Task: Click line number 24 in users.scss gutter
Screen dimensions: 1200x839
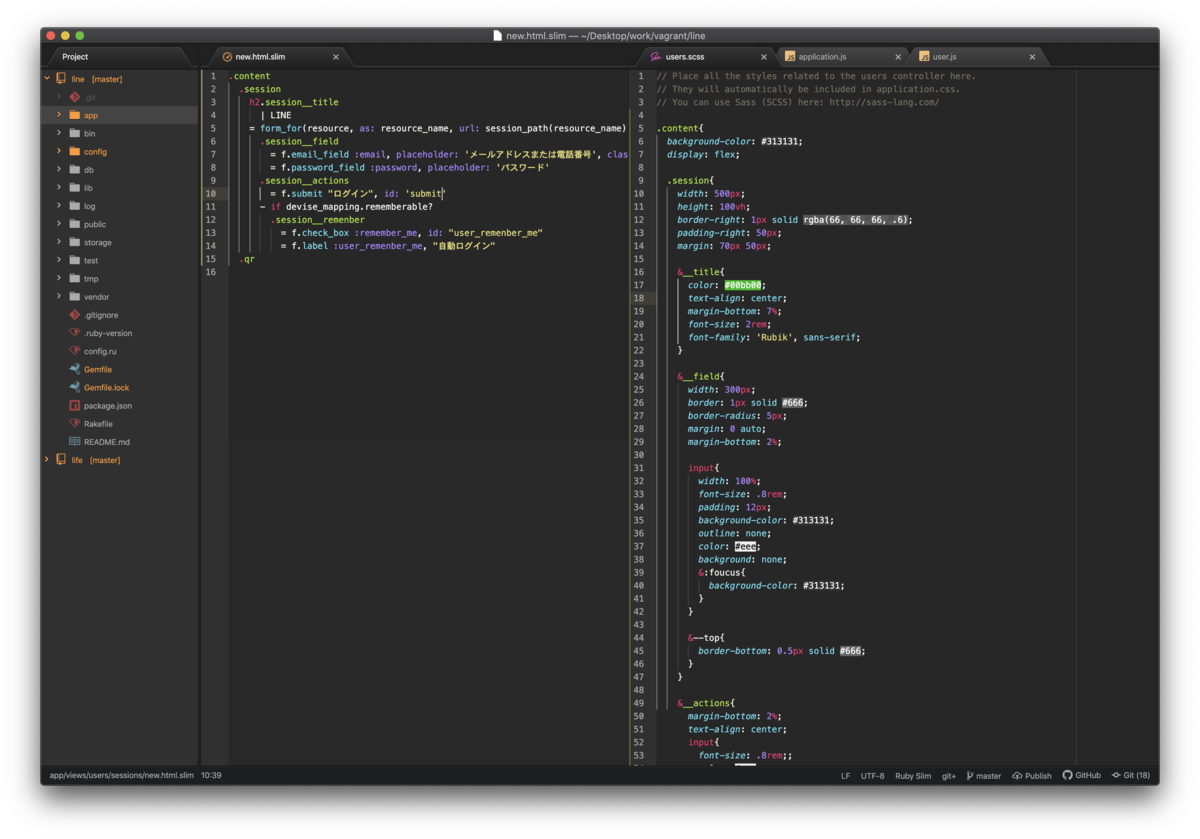Action: pyautogui.click(x=638, y=376)
